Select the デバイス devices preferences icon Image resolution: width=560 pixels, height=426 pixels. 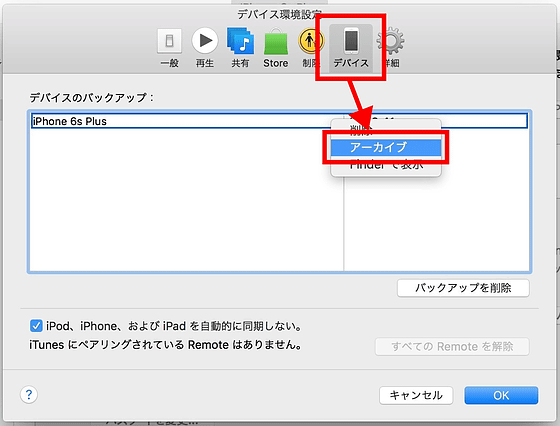click(x=351, y=48)
